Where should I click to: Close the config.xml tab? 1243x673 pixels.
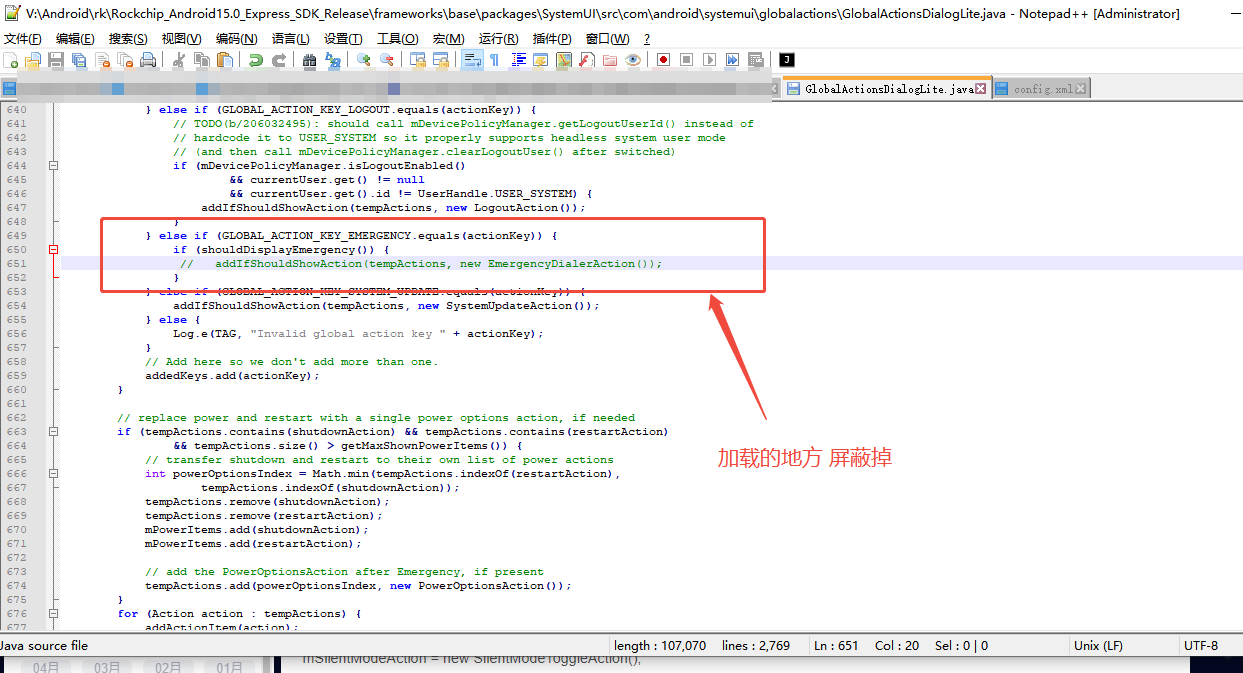[1081, 89]
